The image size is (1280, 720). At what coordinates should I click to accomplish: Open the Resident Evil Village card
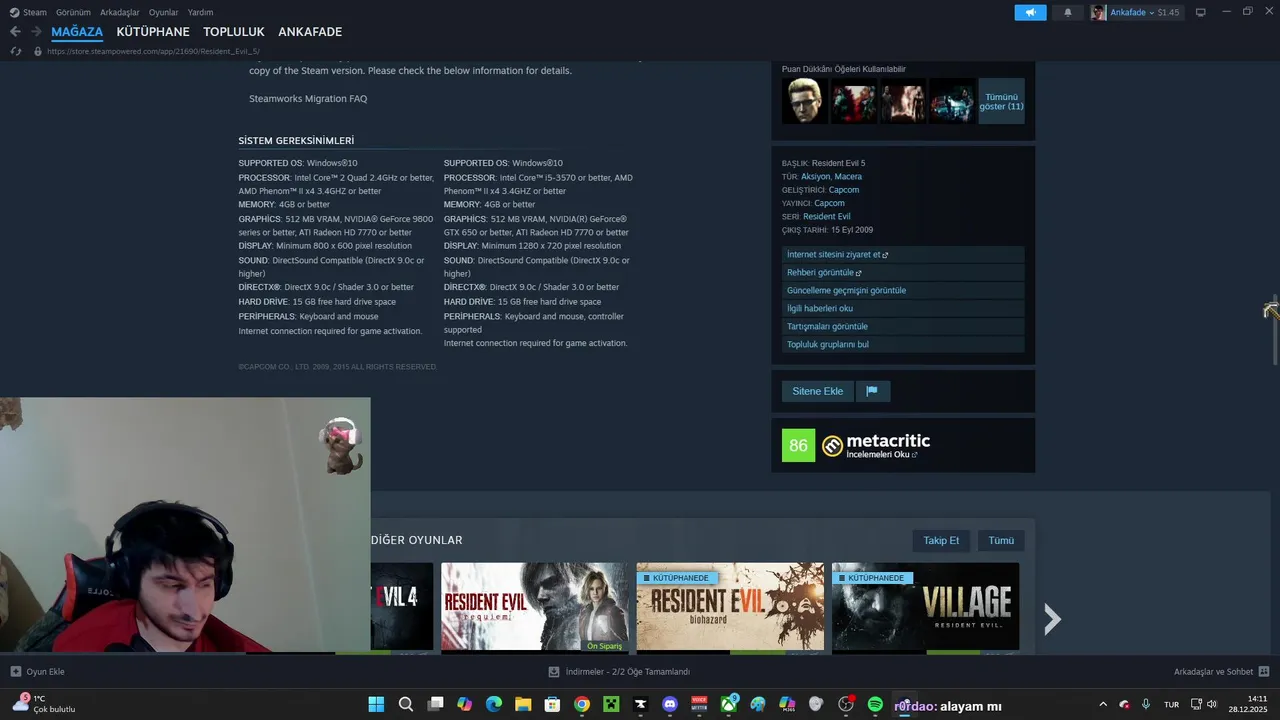point(925,607)
